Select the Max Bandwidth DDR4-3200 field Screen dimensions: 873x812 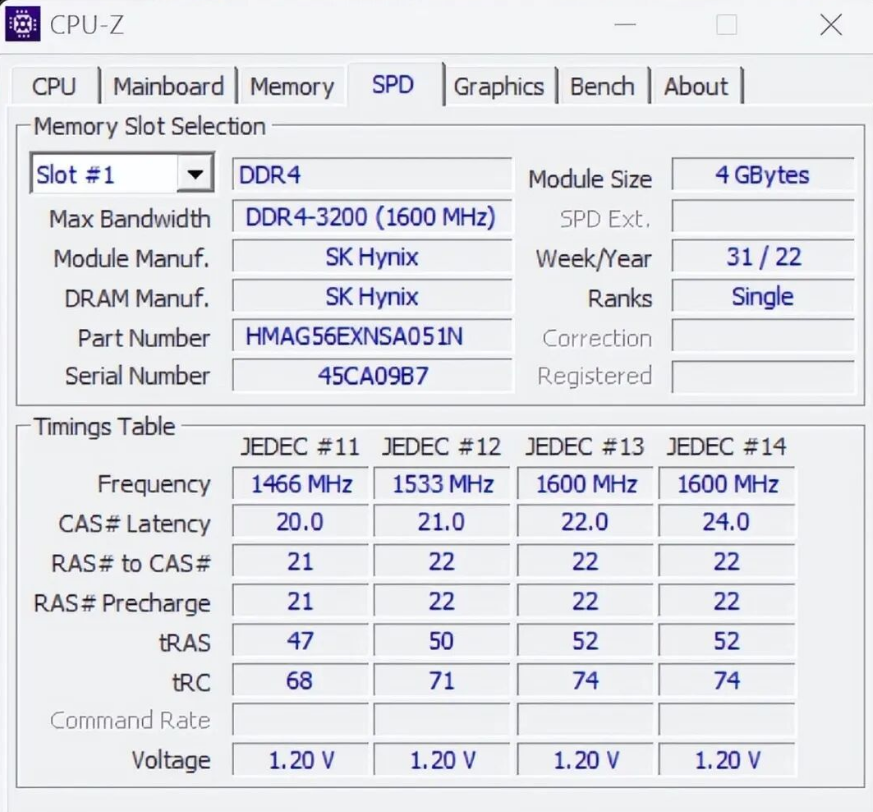coord(371,217)
